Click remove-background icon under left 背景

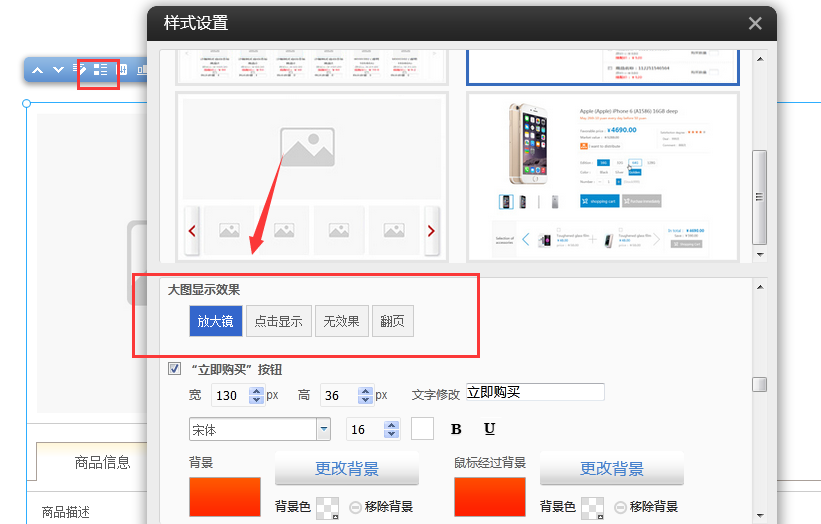tap(356, 506)
